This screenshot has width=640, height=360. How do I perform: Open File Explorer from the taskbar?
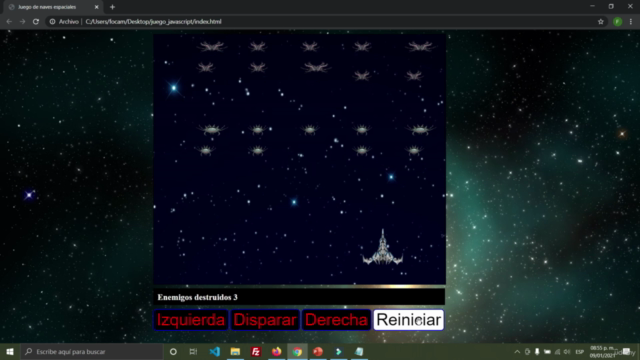point(235,351)
